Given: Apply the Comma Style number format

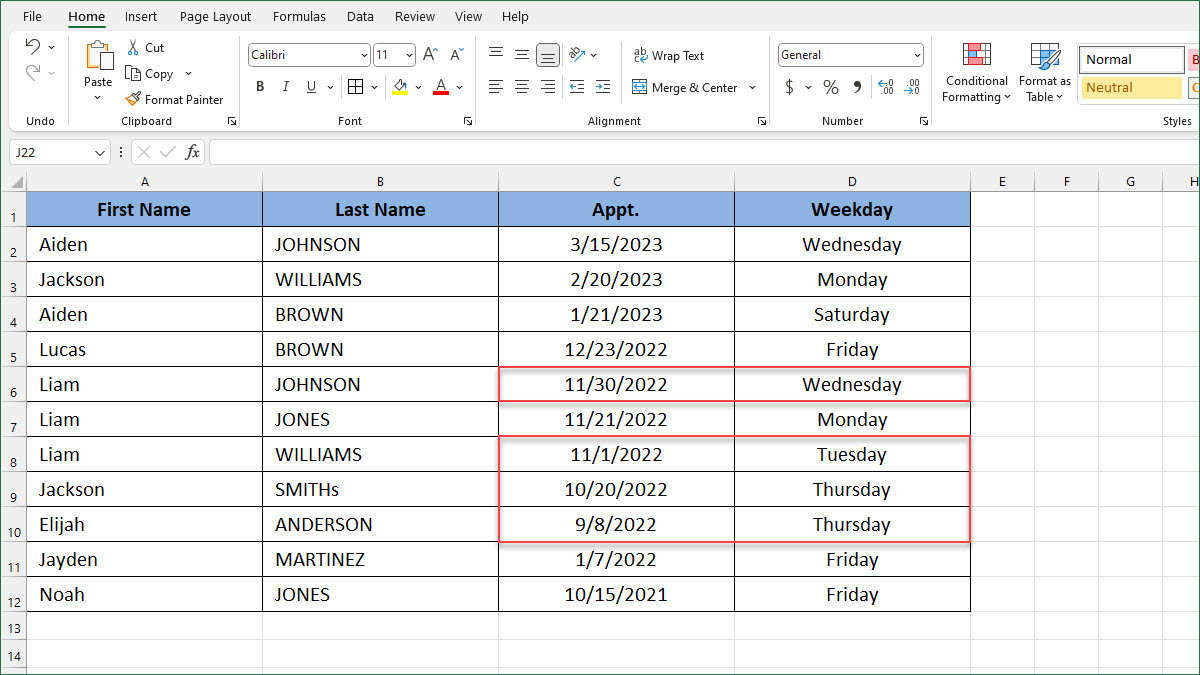Looking at the screenshot, I should (855, 87).
